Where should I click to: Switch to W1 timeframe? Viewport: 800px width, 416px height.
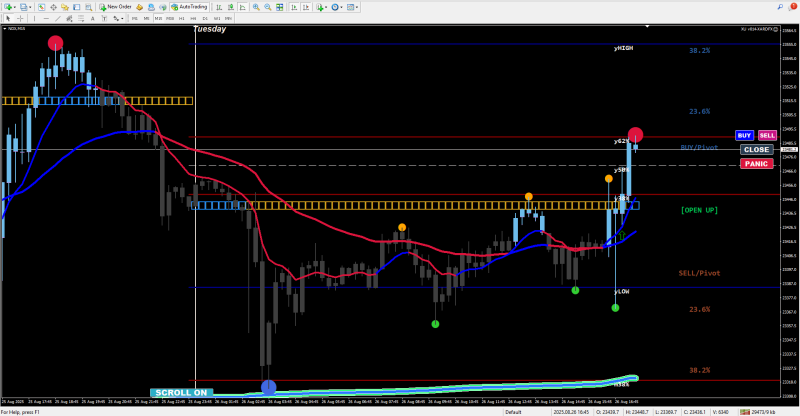pyautogui.click(x=217, y=18)
